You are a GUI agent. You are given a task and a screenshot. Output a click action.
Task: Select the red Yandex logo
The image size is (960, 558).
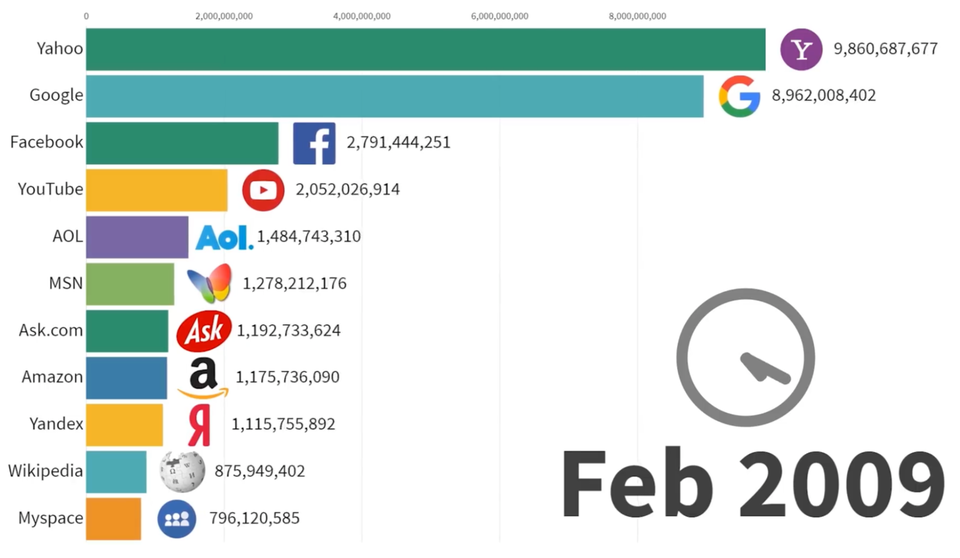click(200, 425)
